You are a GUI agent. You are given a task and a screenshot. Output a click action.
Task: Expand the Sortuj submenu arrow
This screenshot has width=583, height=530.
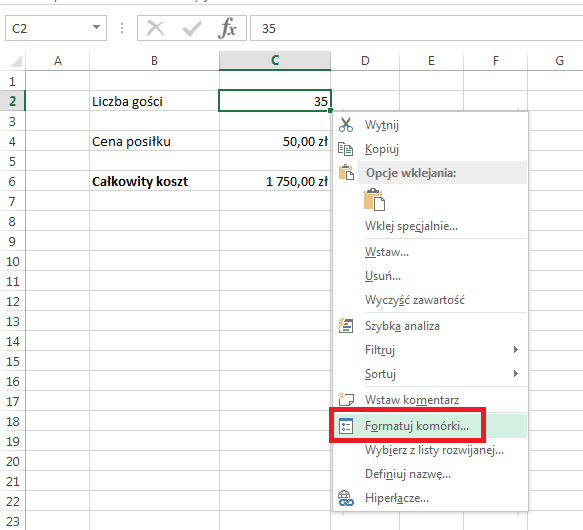coord(516,373)
